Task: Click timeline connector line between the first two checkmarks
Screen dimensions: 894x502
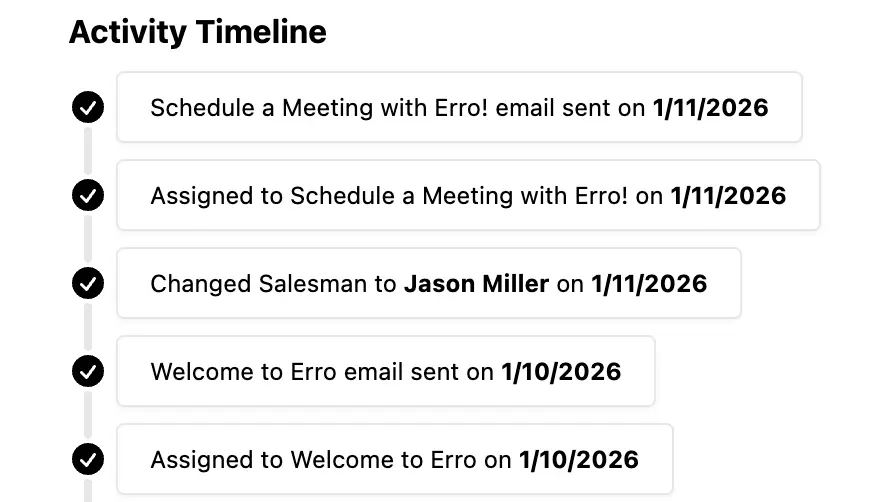Action: [x=88, y=151]
